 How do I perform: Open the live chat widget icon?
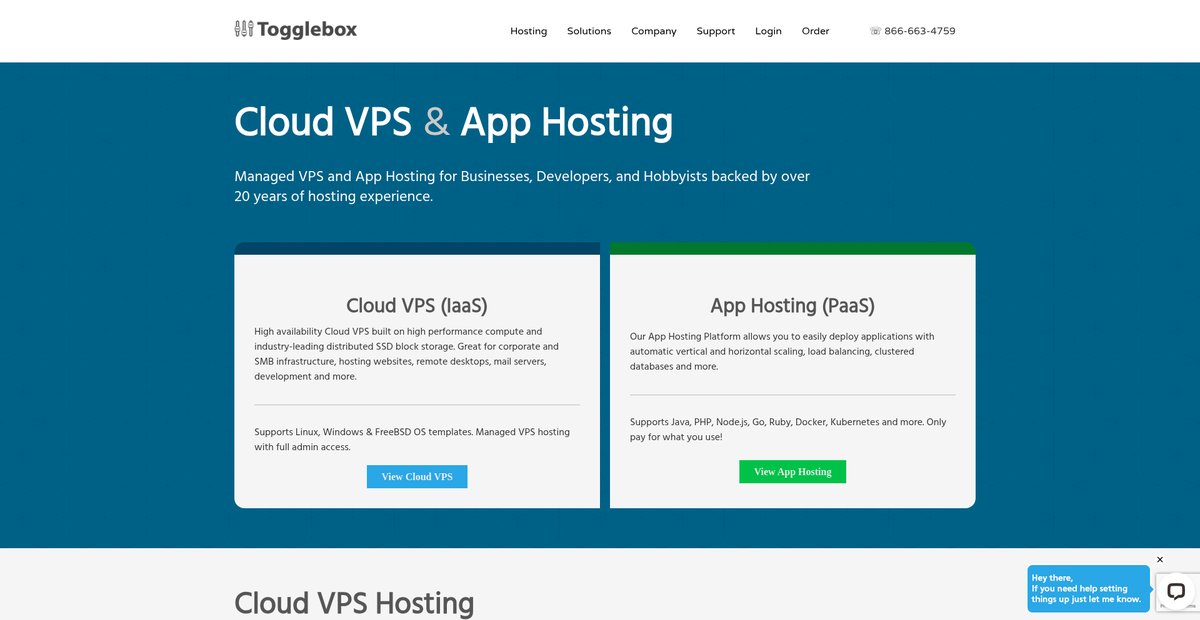[1176, 590]
